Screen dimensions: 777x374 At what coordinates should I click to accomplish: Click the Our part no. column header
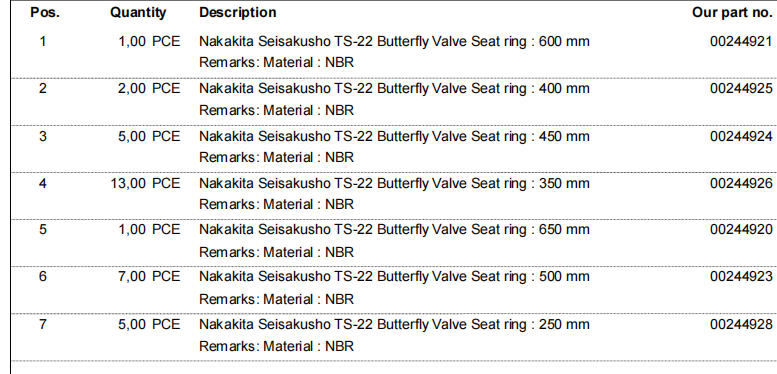(x=732, y=12)
